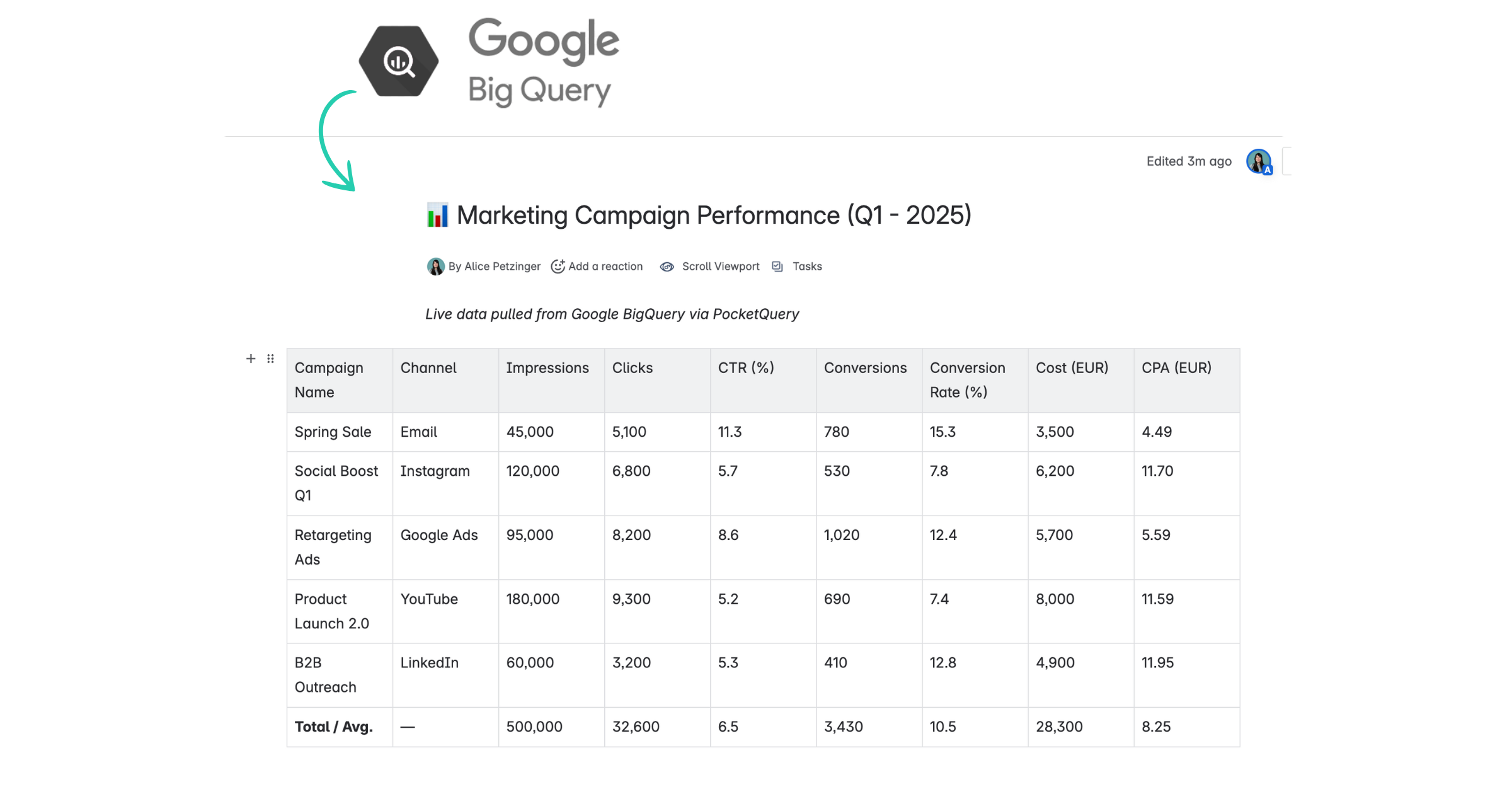Select the Product Launch 2.0 campaign cell
The image size is (1512, 794).
click(x=340, y=611)
